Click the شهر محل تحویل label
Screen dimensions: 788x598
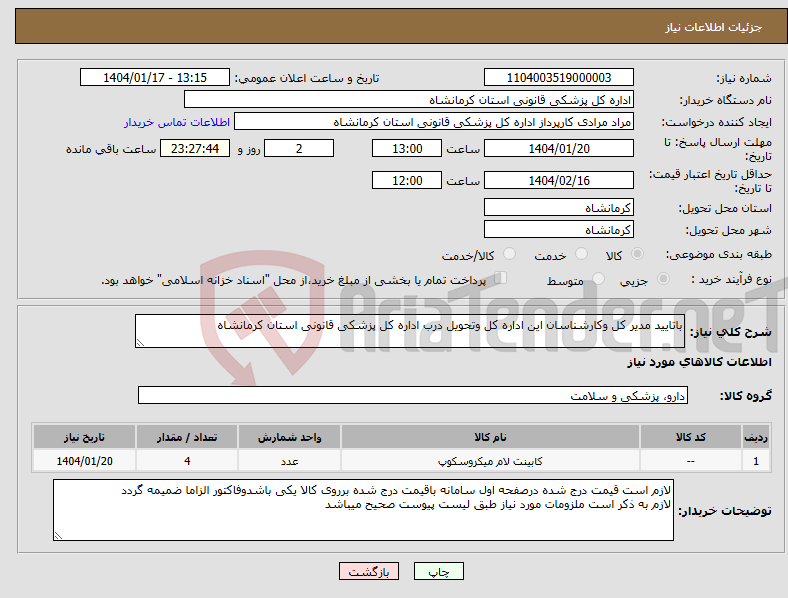[729, 231]
